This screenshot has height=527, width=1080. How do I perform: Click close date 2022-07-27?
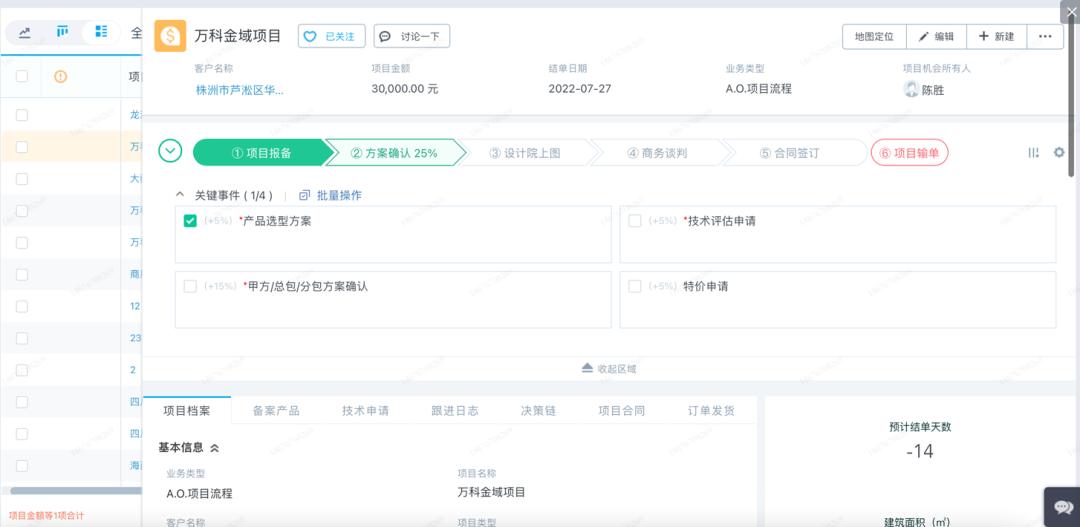(x=580, y=89)
